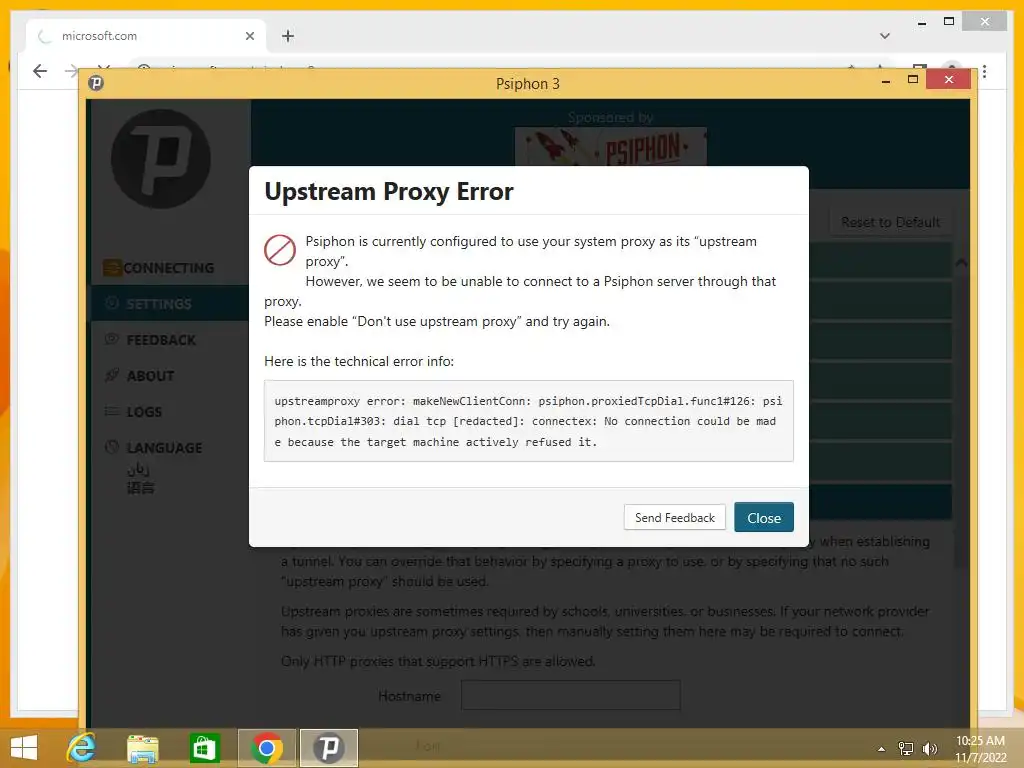Show hidden system tray icons
Viewport: 1024px width, 768px height.
[x=881, y=749]
